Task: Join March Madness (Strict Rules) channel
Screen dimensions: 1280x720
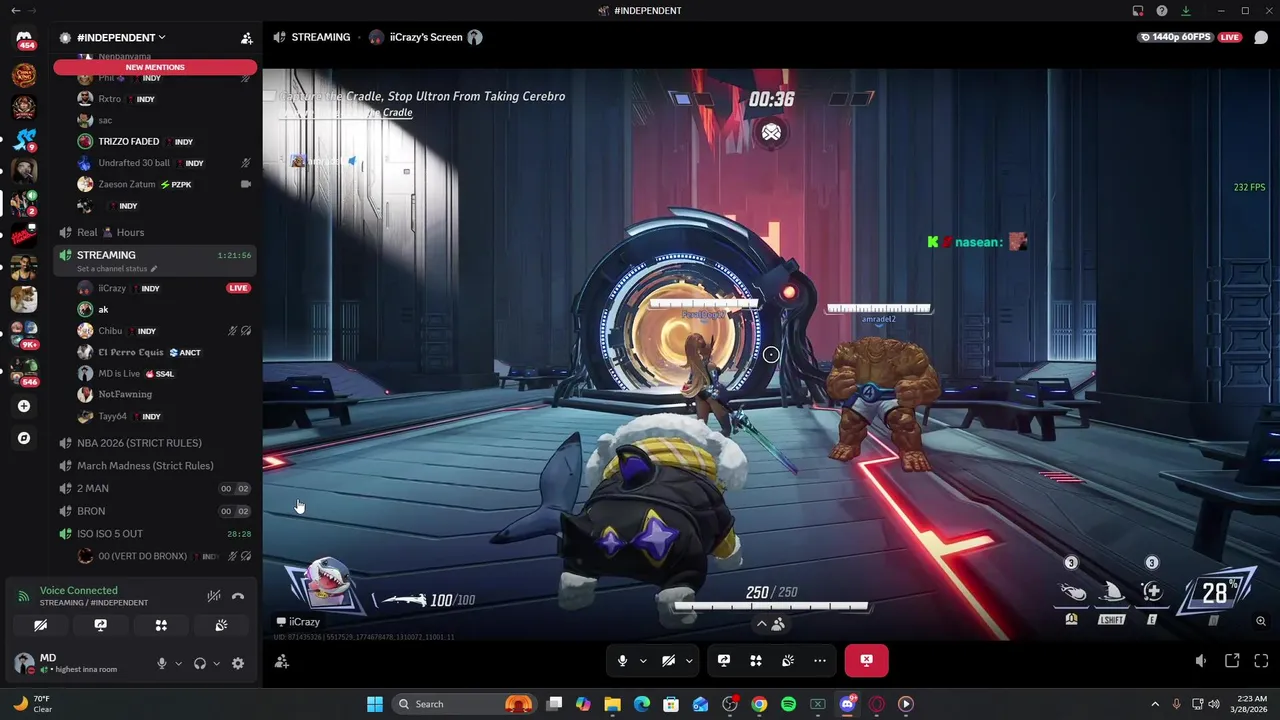Action: click(x=155, y=466)
